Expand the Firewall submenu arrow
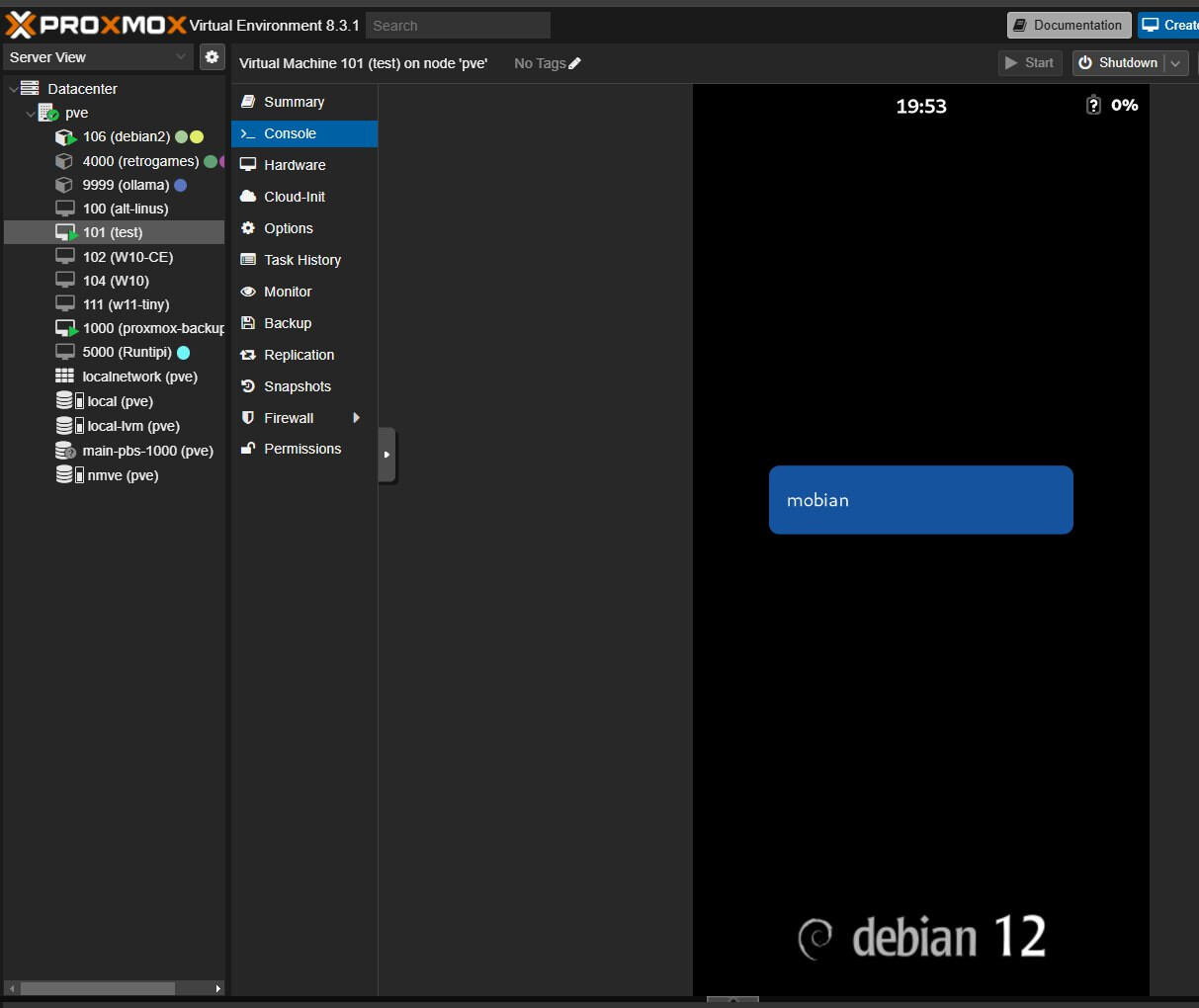The image size is (1199, 1008). 357,418
